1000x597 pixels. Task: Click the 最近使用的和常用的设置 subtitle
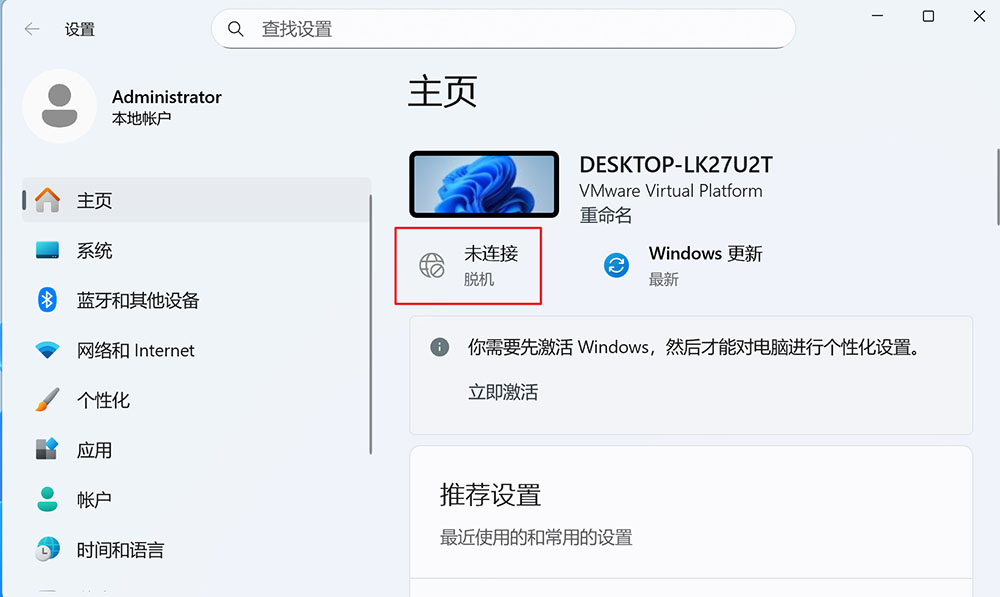coord(536,538)
